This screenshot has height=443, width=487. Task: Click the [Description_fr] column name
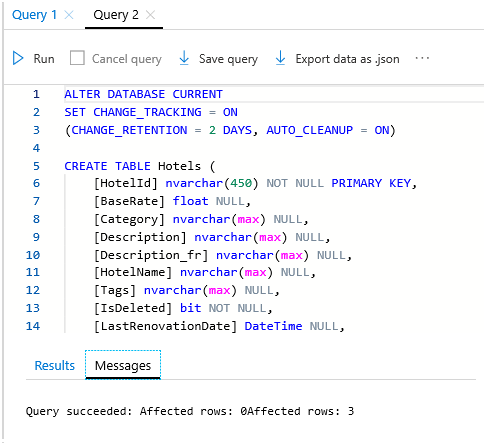coord(151,255)
